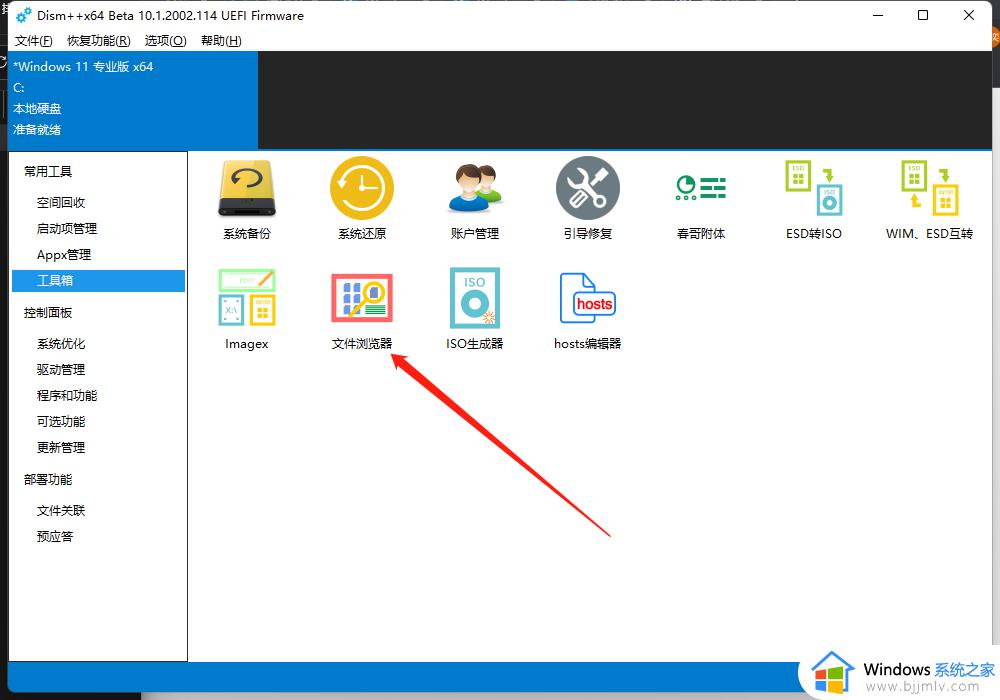The width and height of the screenshot is (1000, 700).
Task: Open the 文件浏览器 file browser
Action: pos(362,297)
